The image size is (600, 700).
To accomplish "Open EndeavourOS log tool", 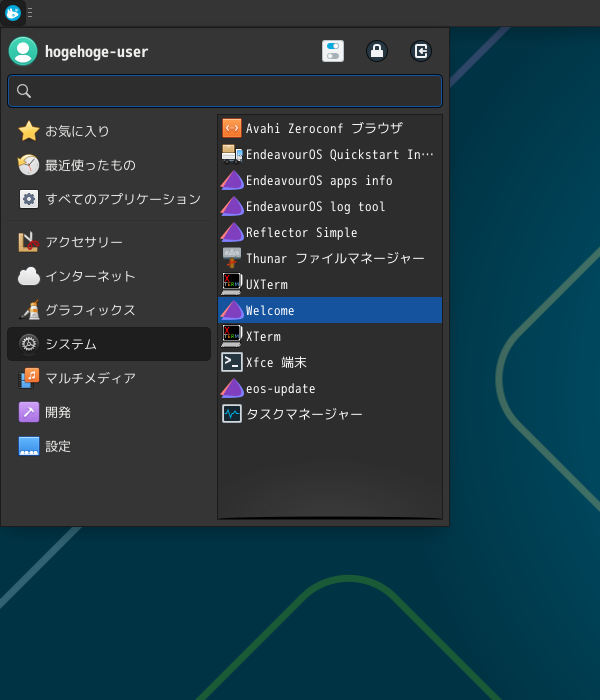I will [330, 206].
